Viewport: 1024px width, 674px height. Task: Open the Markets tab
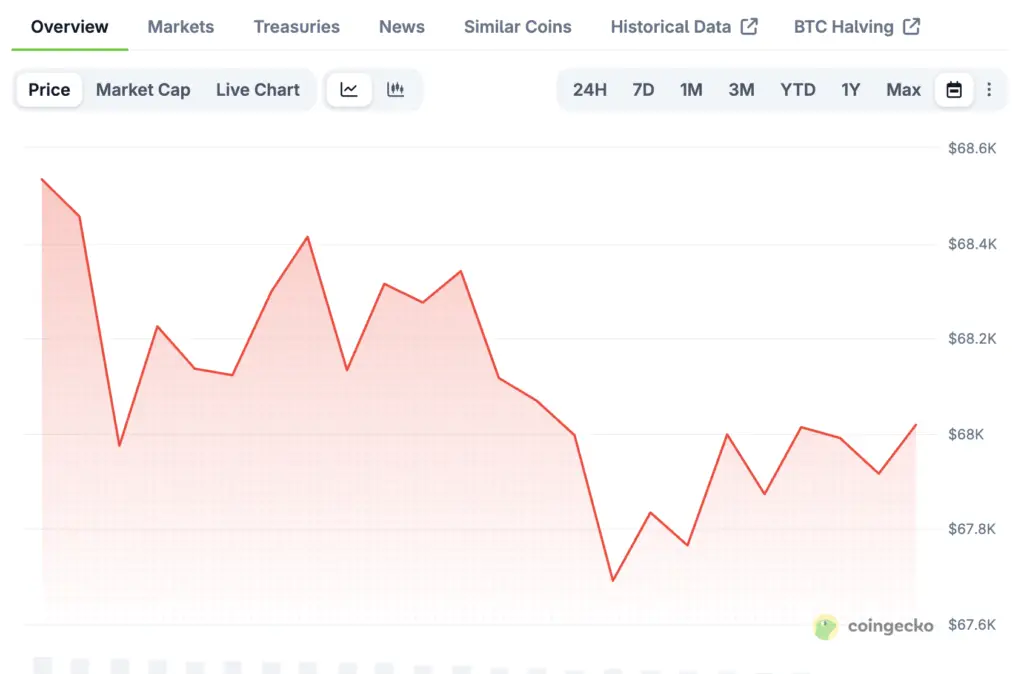[x=181, y=27]
